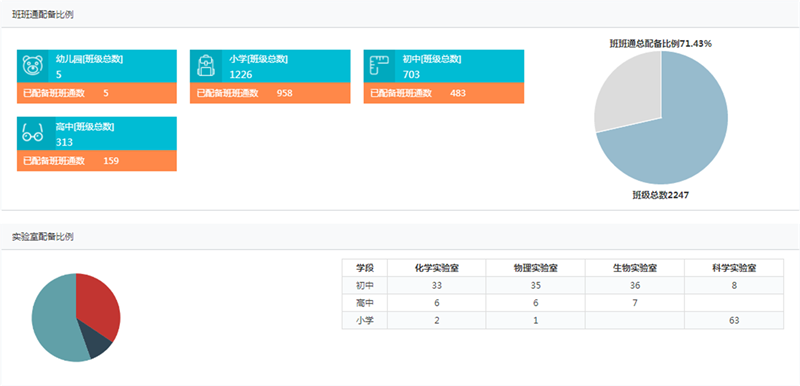Click the 化学实验室 column header
Image resolution: width=800 pixels, height=386 pixels.
[437, 268]
